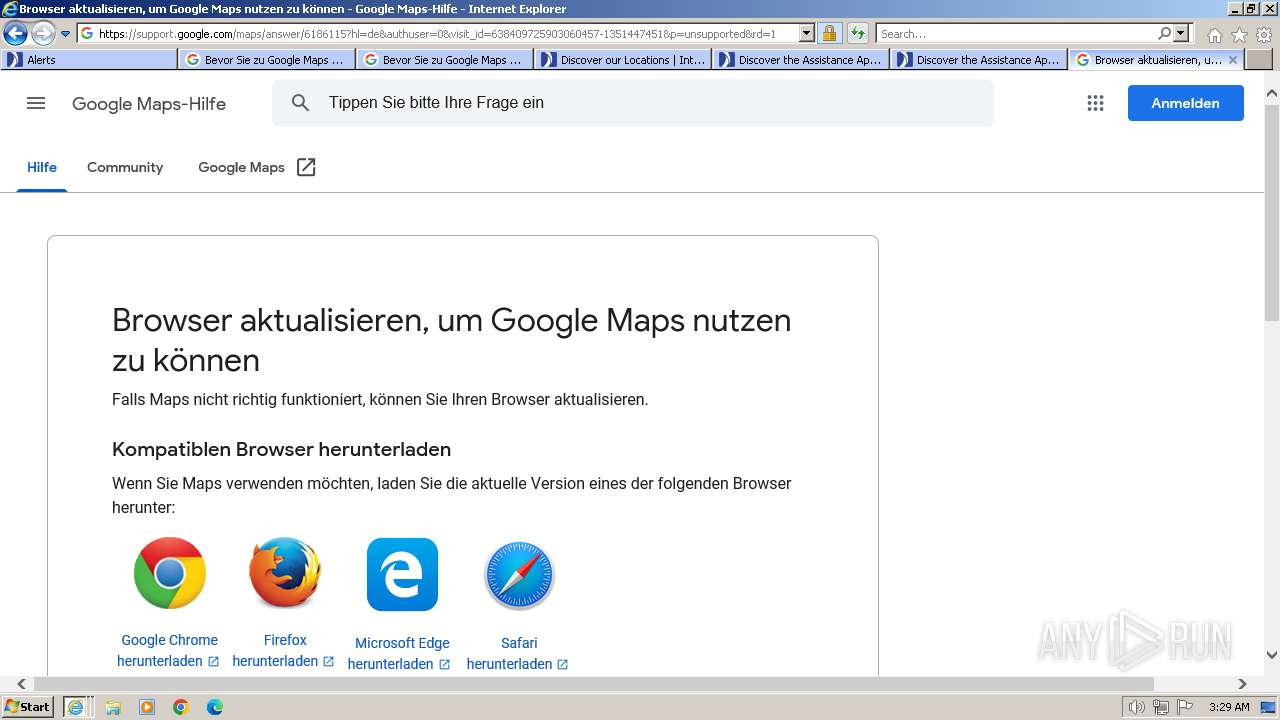Open File Explorer from the taskbar
The image size is (1280, 720).
[x=113, y=707]
